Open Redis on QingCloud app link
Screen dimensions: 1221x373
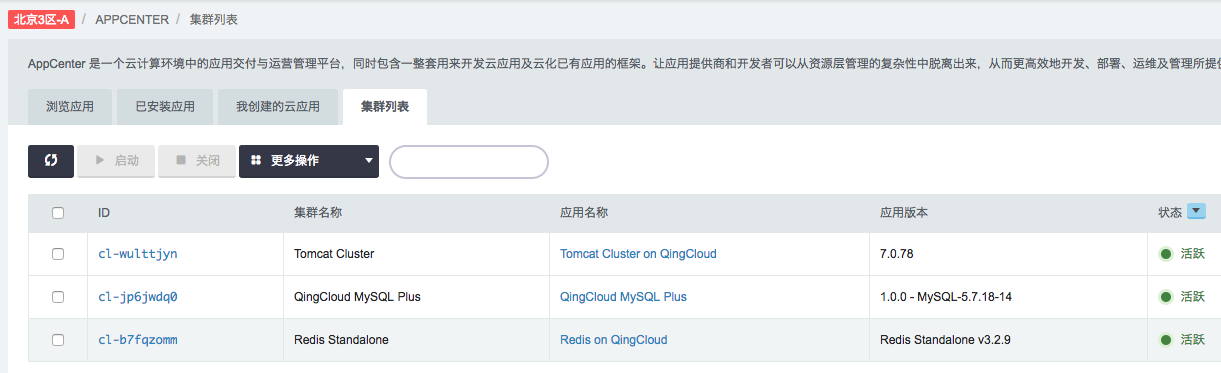click(x=613, y=340)
